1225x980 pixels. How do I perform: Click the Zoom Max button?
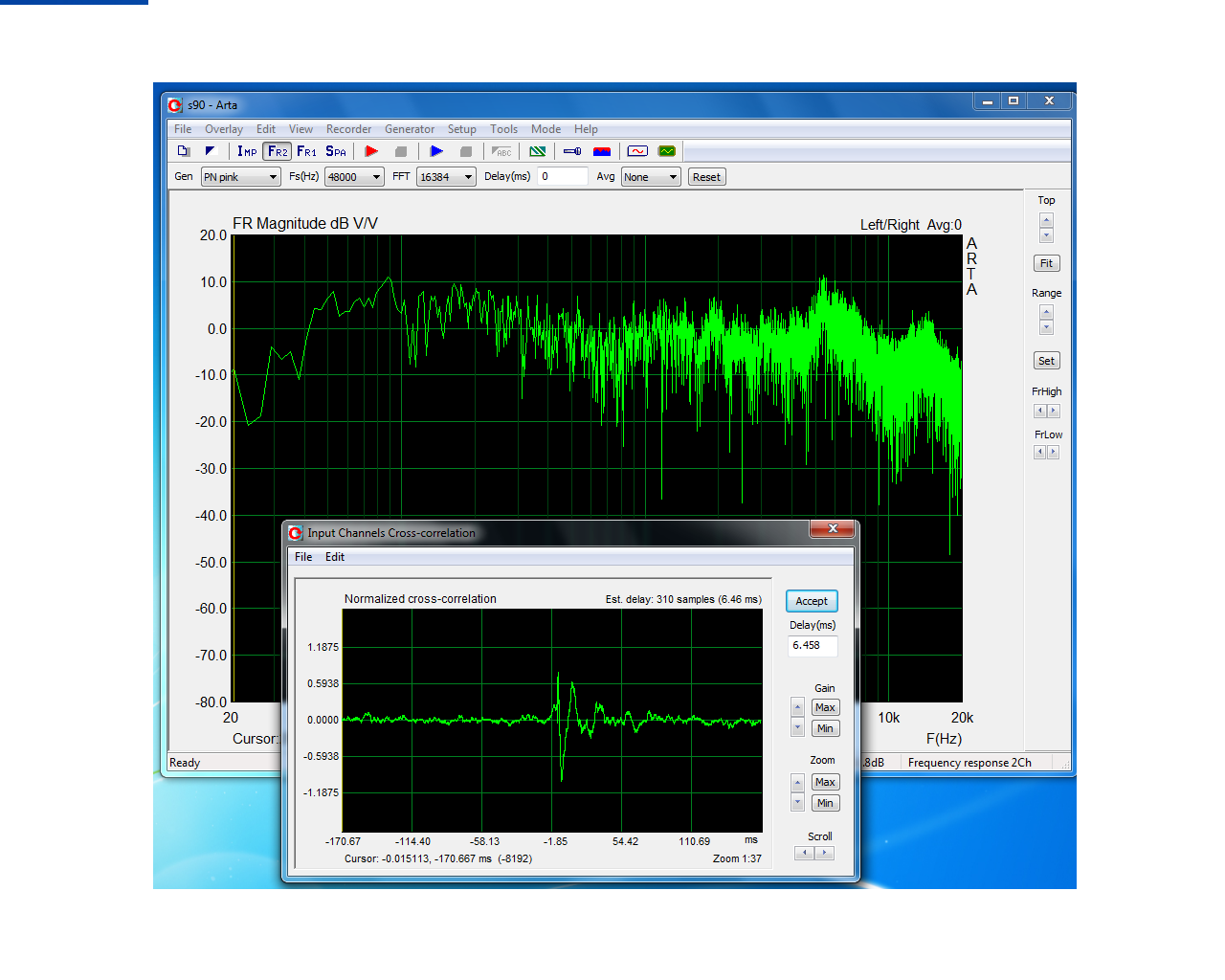point(825,782)
